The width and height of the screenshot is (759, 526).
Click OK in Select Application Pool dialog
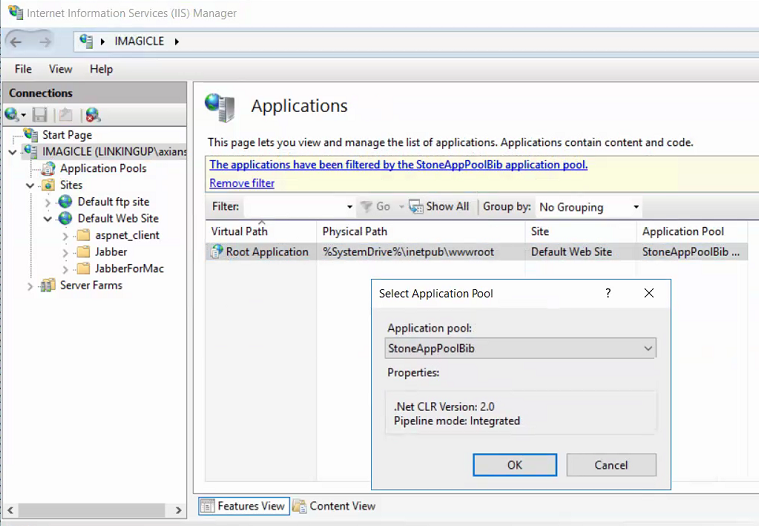click(514, 465)
